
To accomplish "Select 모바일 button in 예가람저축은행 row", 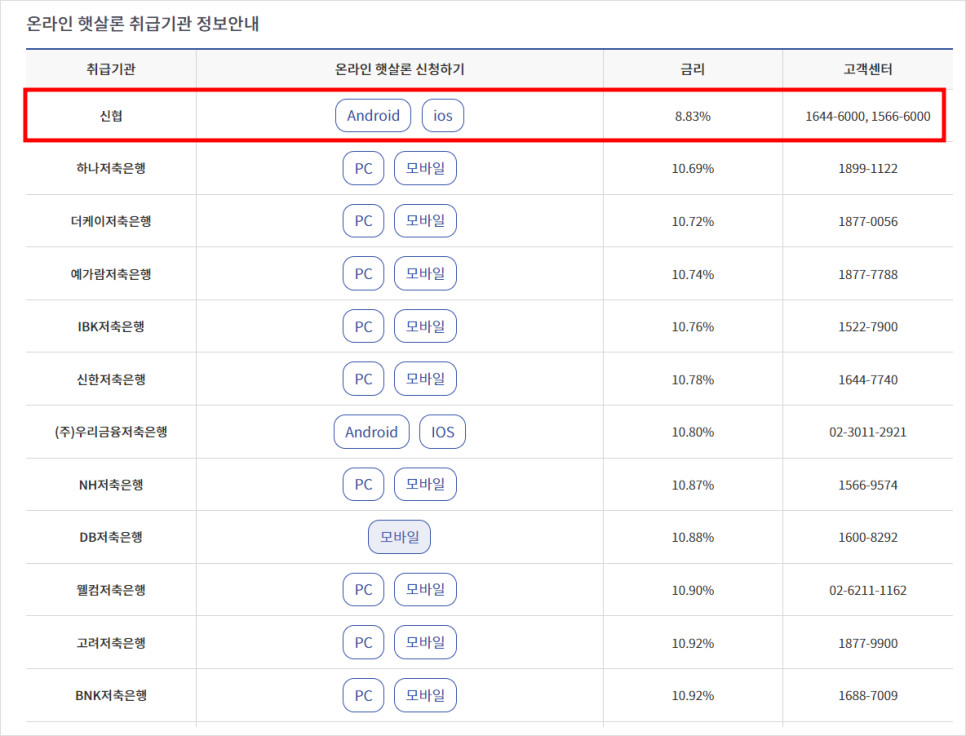I will (x=425, y=273).
